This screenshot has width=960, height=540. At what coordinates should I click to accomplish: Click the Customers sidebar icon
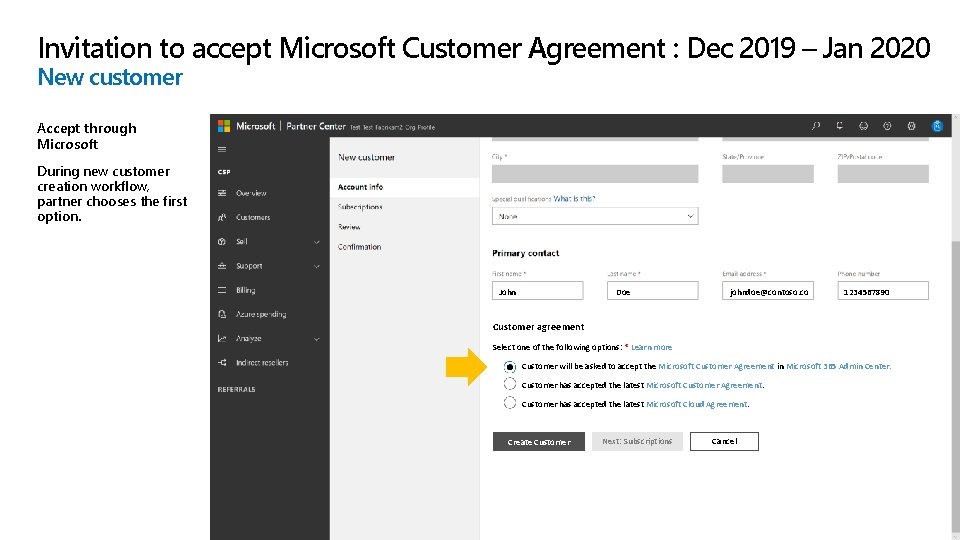[222, 217]
